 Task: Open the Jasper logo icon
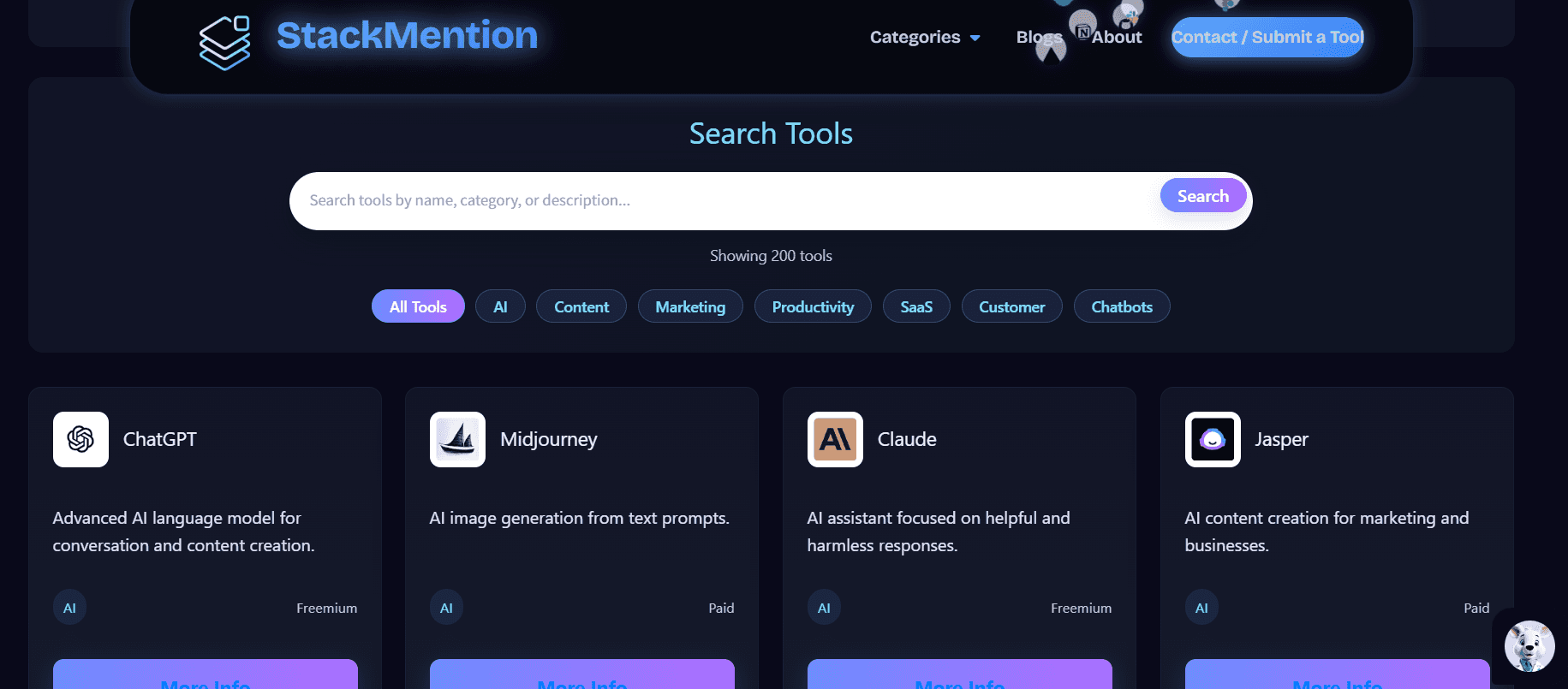tap(1213, 439)
